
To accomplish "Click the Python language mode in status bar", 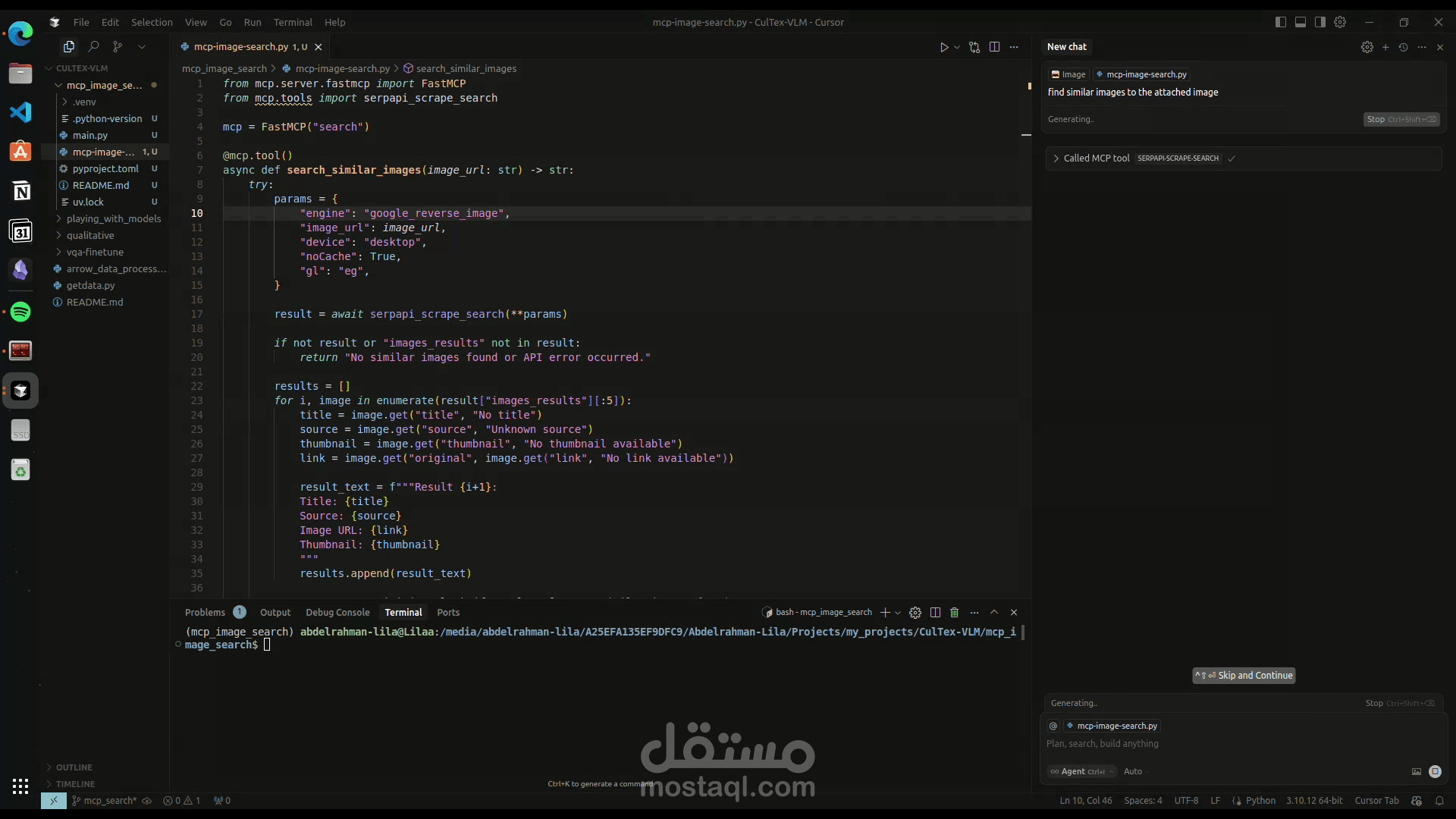I will 1260,801.
